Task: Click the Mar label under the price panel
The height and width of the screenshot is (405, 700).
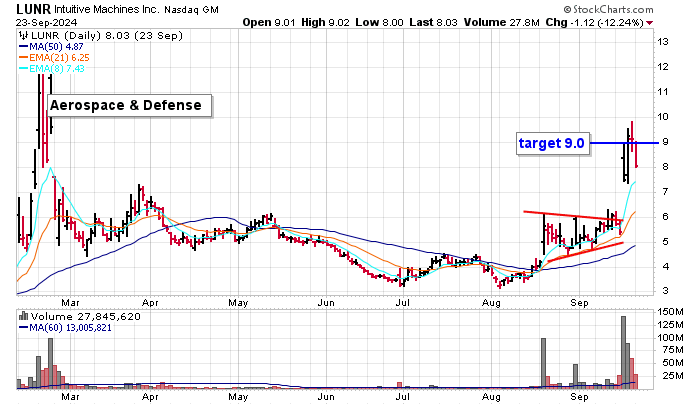Action: [71, 303]
